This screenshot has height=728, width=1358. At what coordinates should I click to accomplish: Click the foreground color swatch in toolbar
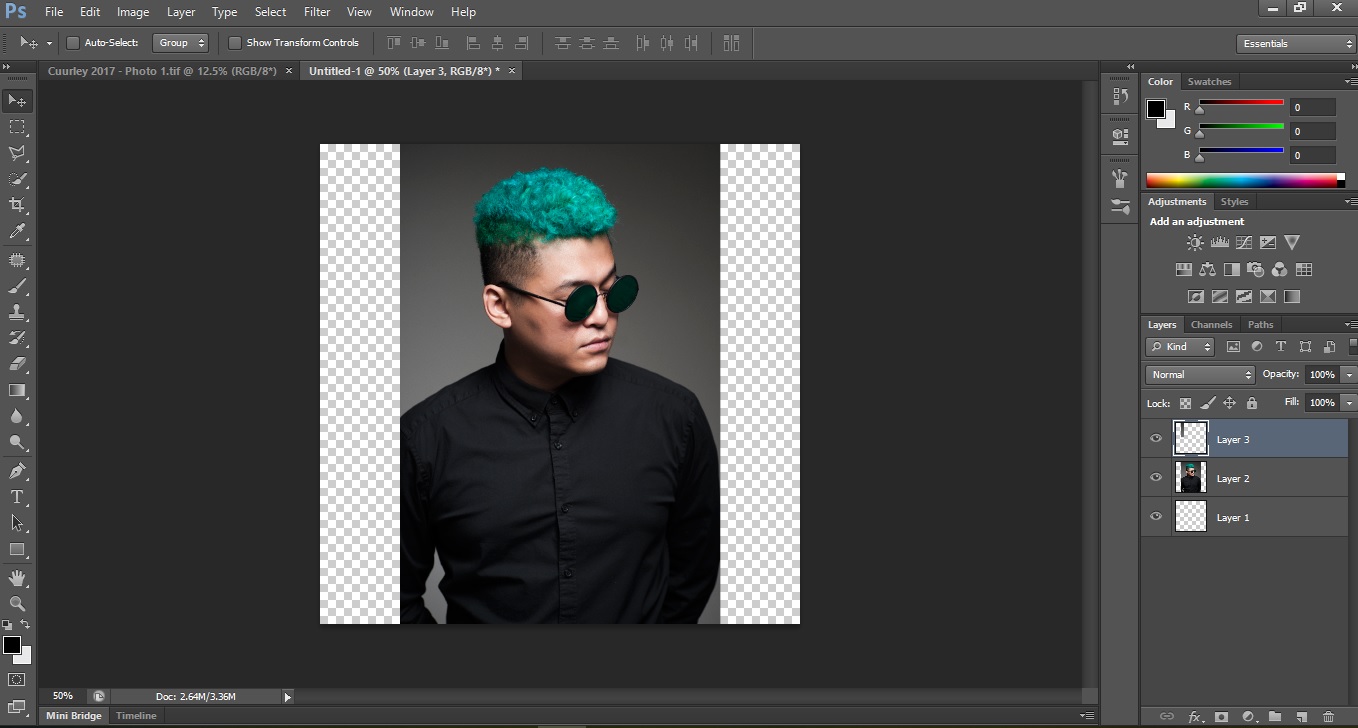(12, 646)
